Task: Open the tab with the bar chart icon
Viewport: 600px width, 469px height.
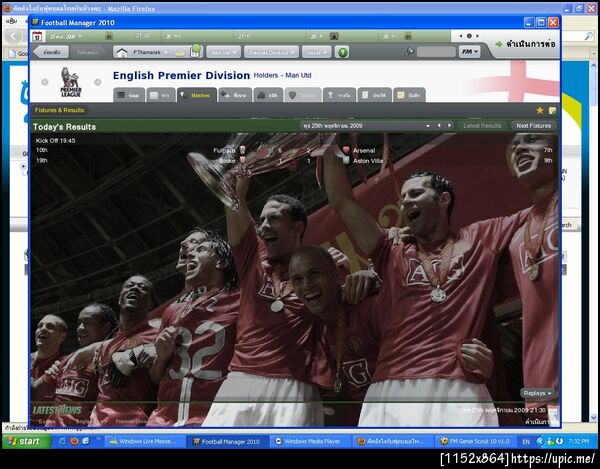Action: point(268,95)
